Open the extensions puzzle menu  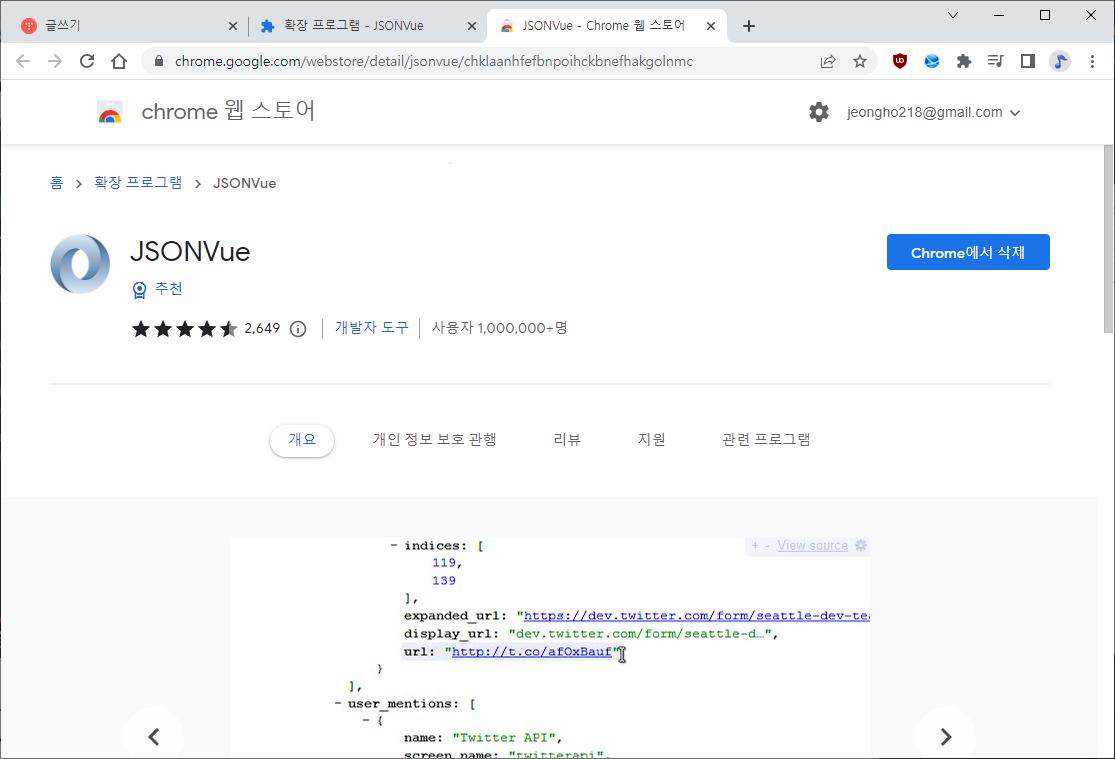(x=964, y=61)
